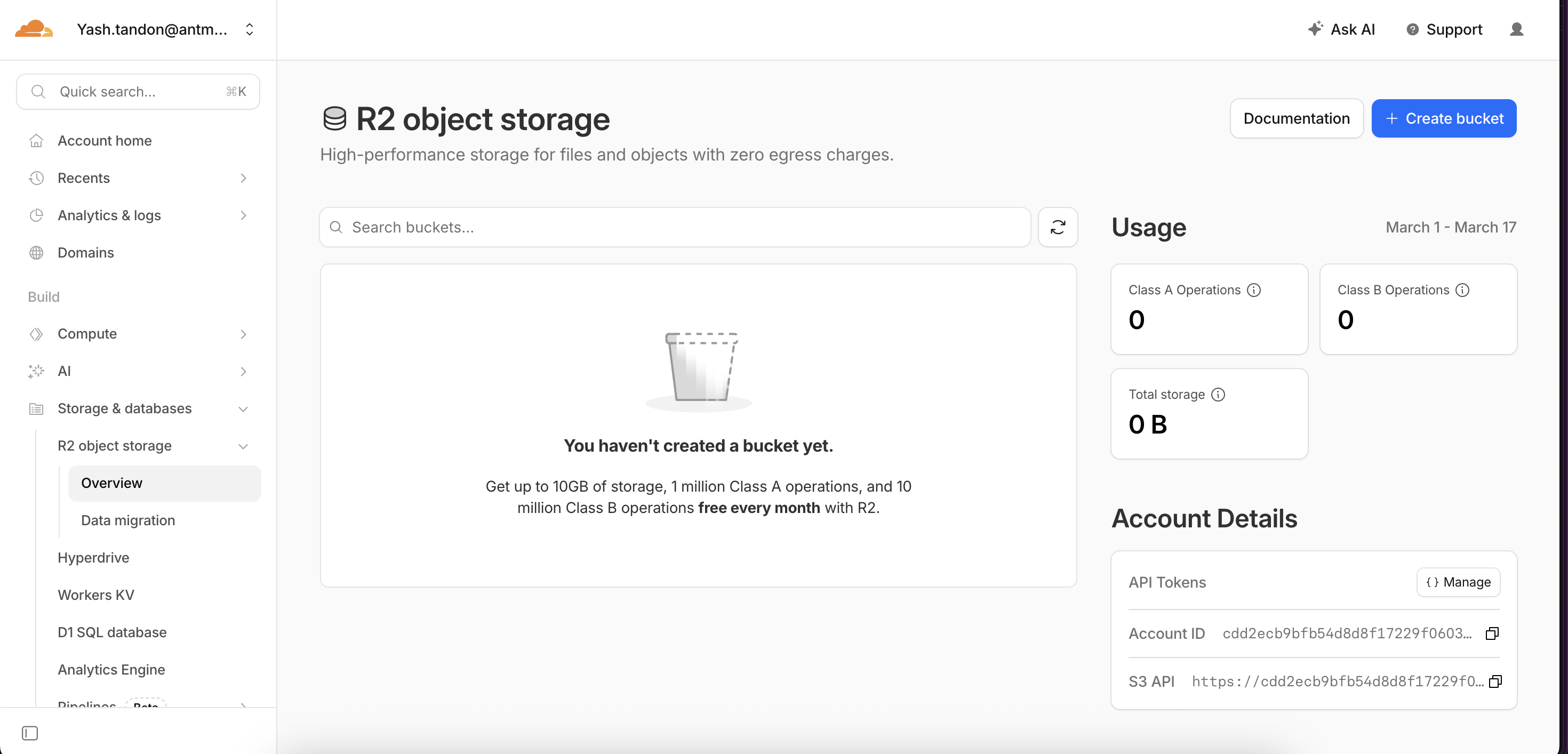This screenshot has width=1568, height=754.
Task: Open the Domains page
Action: (x=86, y=253)
